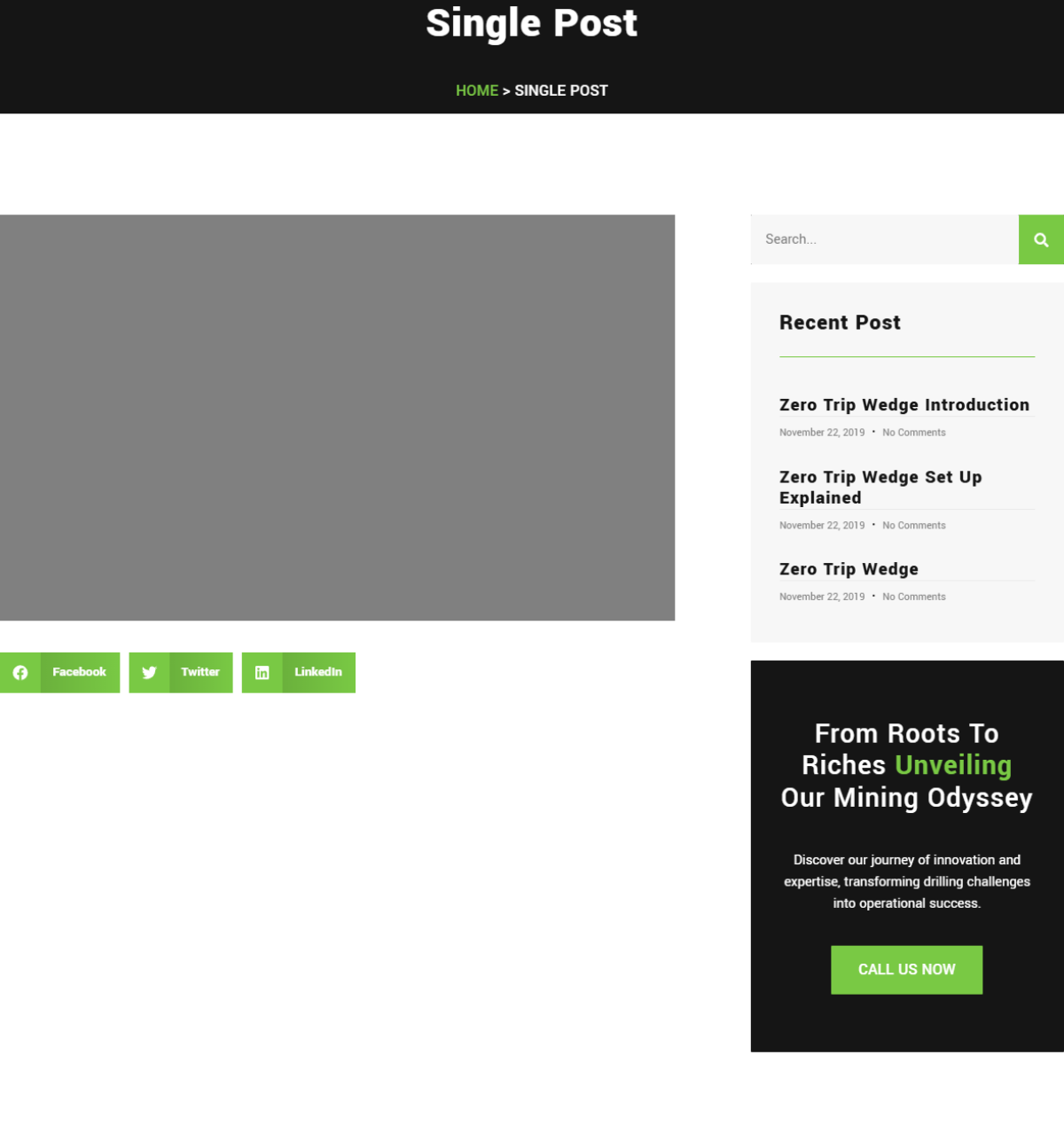Open No Comments under Zero Trip Wedge Introduction

point(913,433)
